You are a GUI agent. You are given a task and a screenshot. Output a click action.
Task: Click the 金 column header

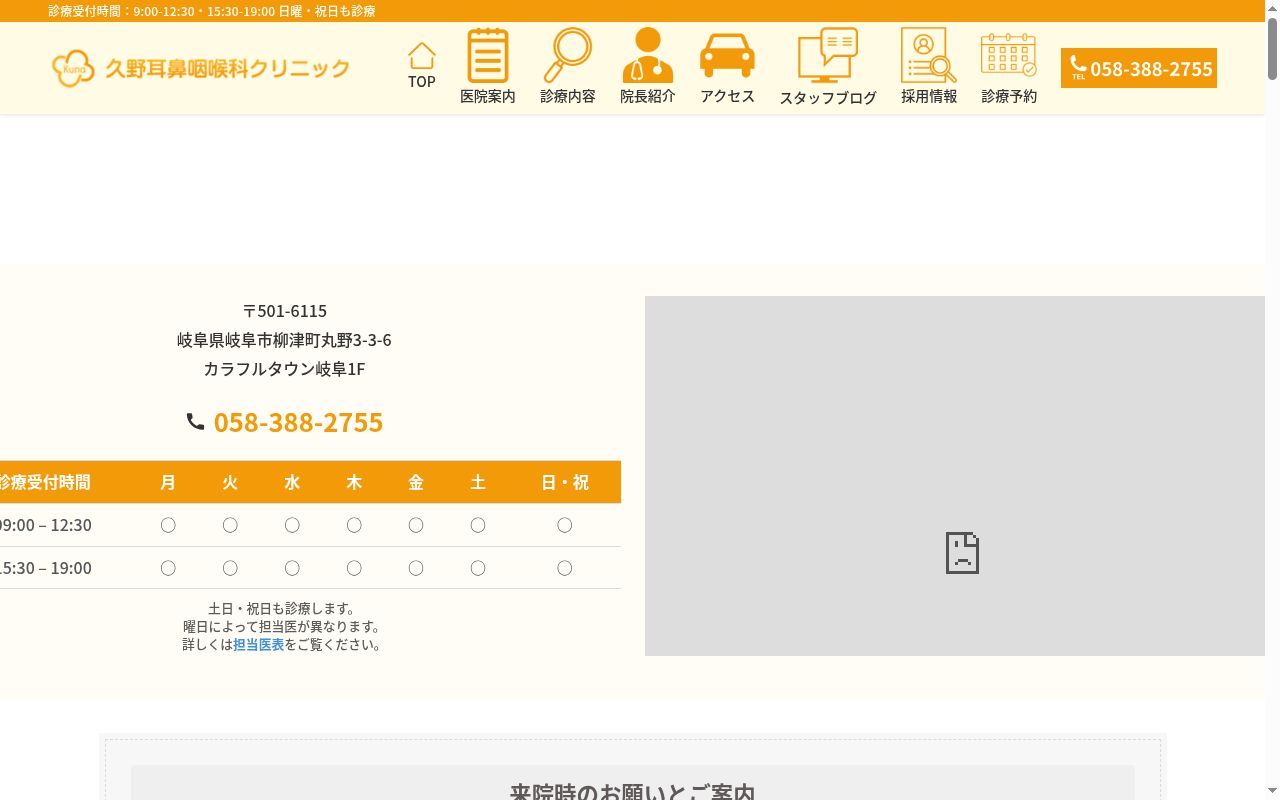coord(416,482)
